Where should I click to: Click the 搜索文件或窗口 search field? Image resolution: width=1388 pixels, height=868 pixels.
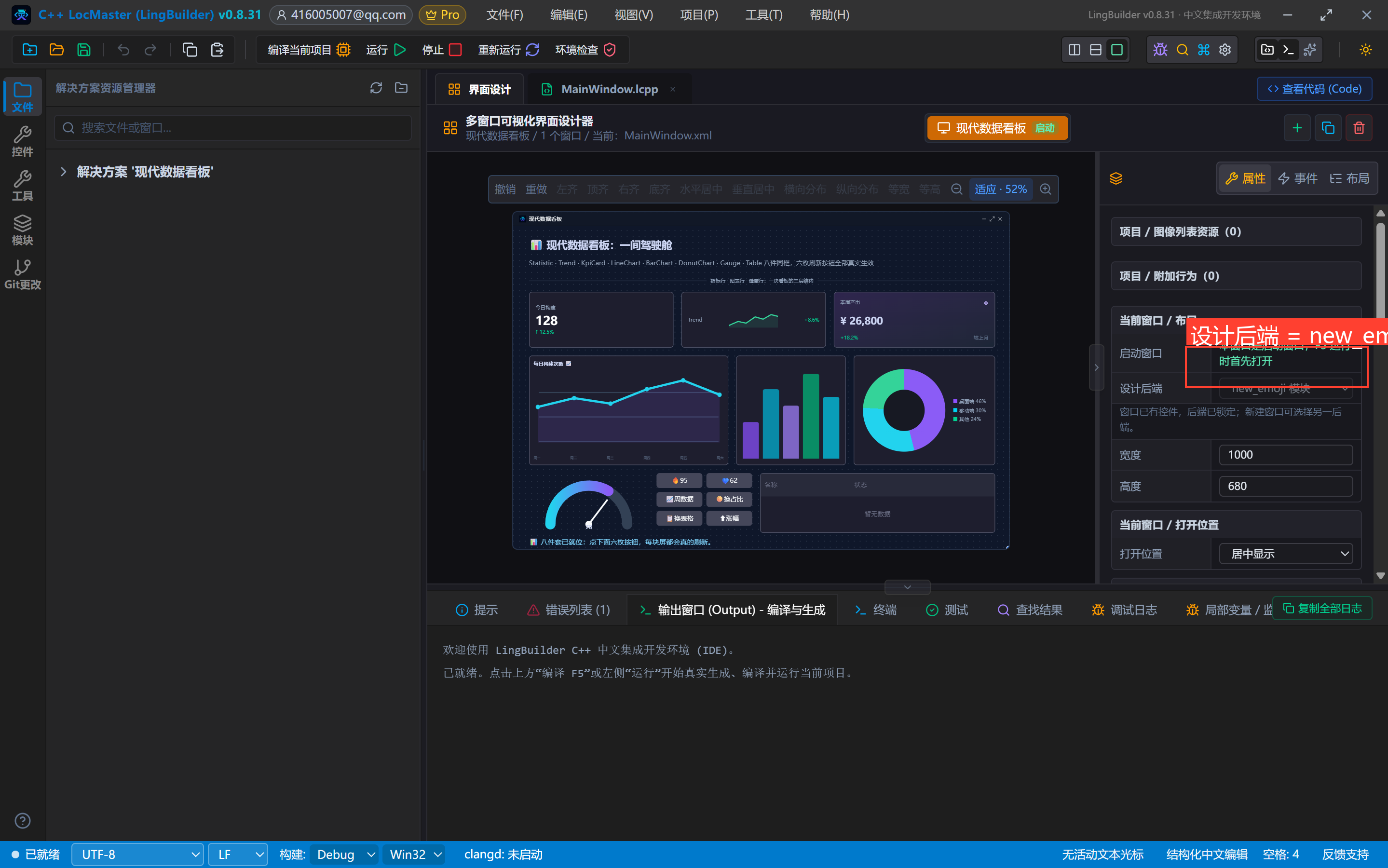(x=232, y=127)
